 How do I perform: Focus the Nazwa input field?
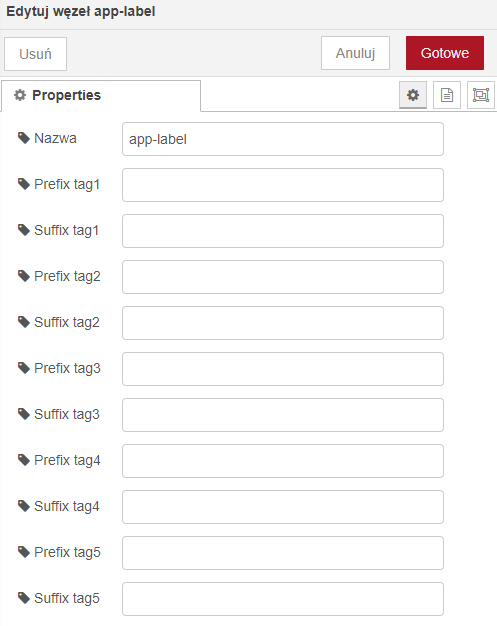(x=283, y=139)
